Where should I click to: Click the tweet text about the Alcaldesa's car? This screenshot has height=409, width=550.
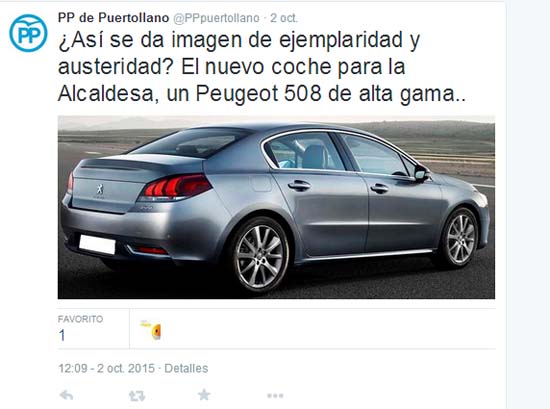point(262,67)
